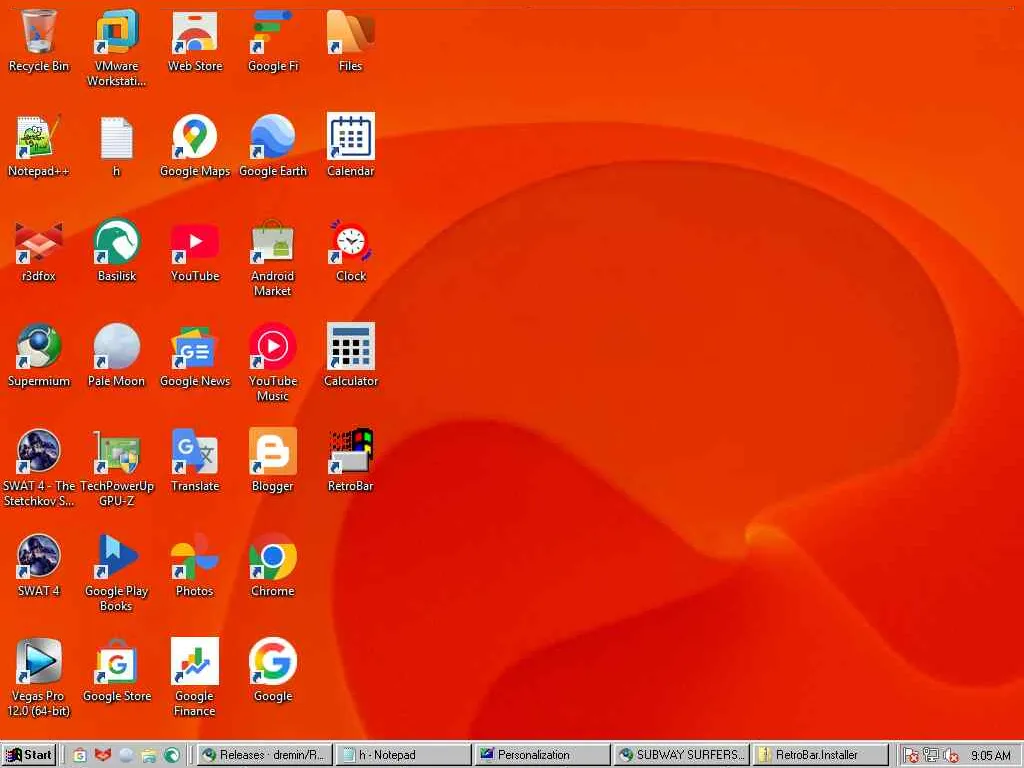Open the Google Fi shortcut
This screenshot has height=768, width=1024.
(273, 40)
